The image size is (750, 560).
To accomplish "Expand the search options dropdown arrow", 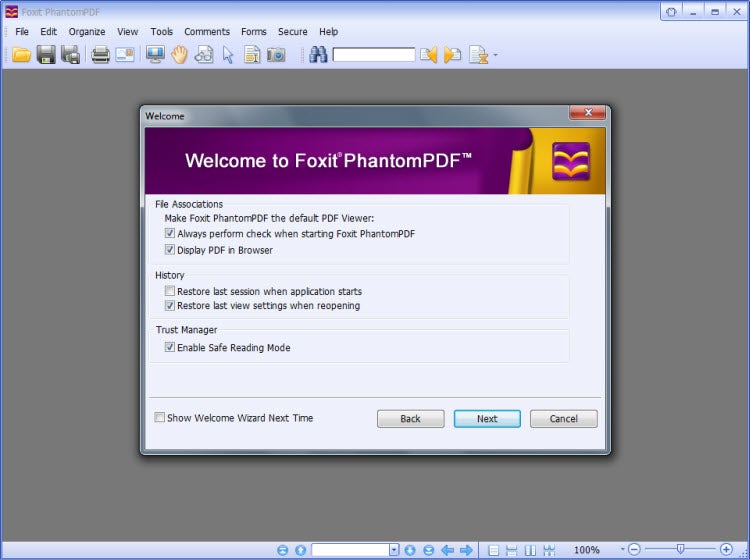I will pos(495,55).
